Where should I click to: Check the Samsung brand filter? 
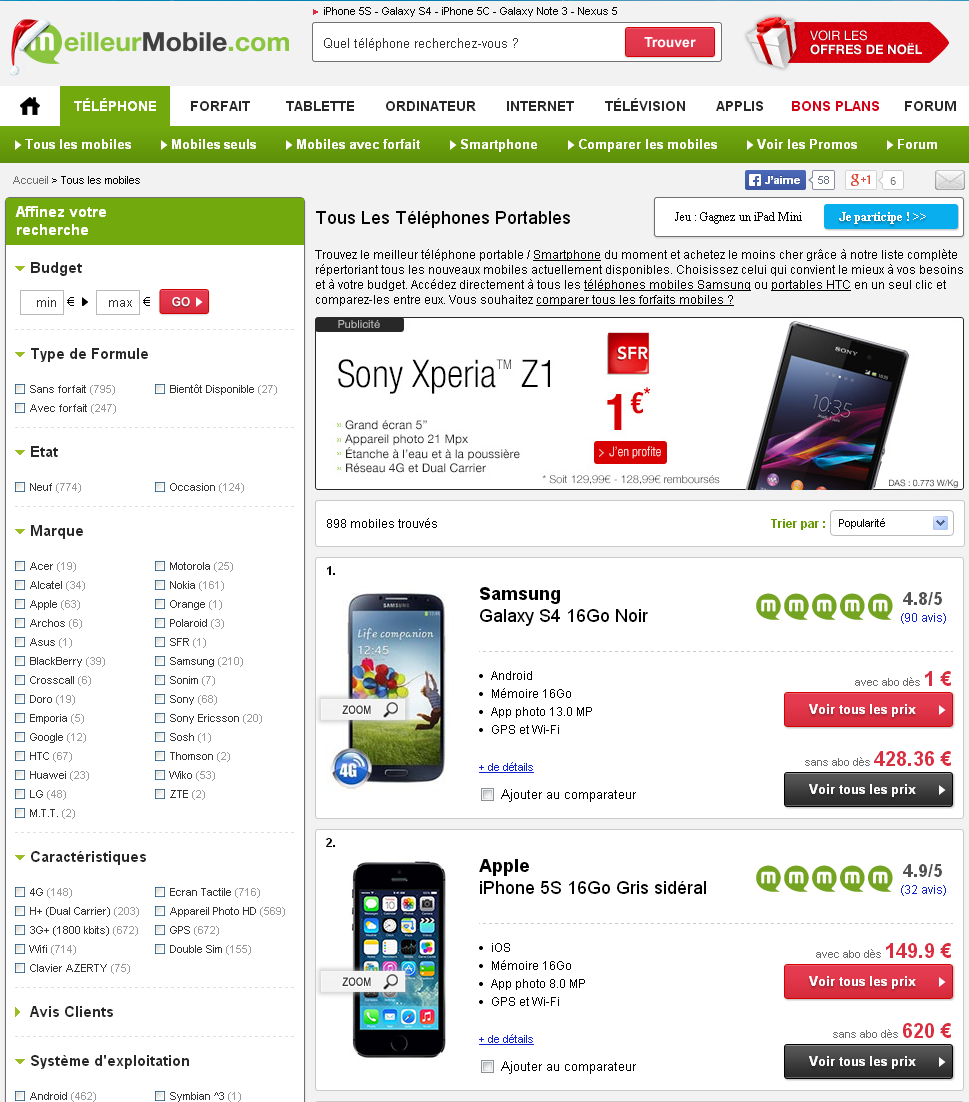160,661
